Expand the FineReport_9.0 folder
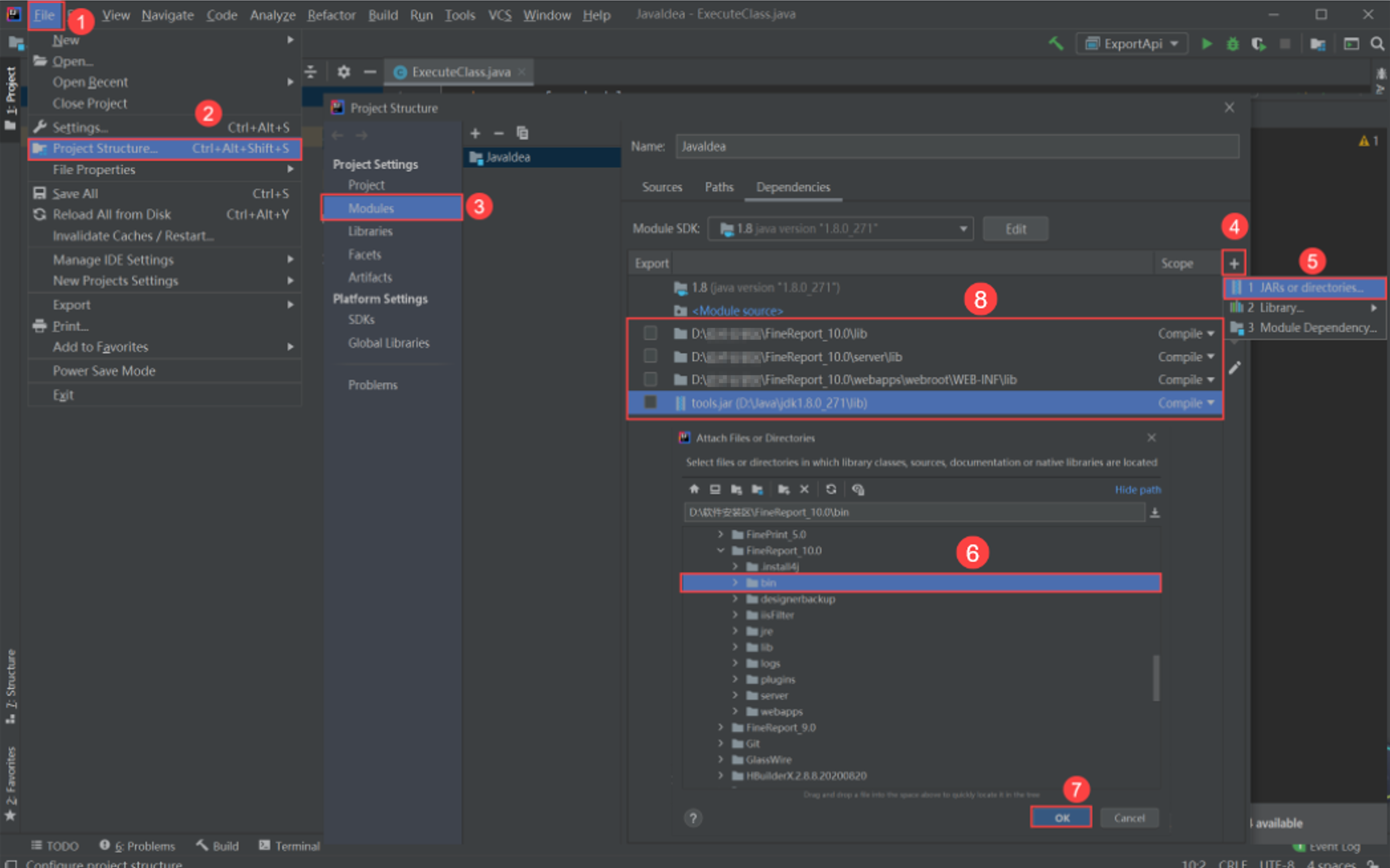 tap(720, 727)
